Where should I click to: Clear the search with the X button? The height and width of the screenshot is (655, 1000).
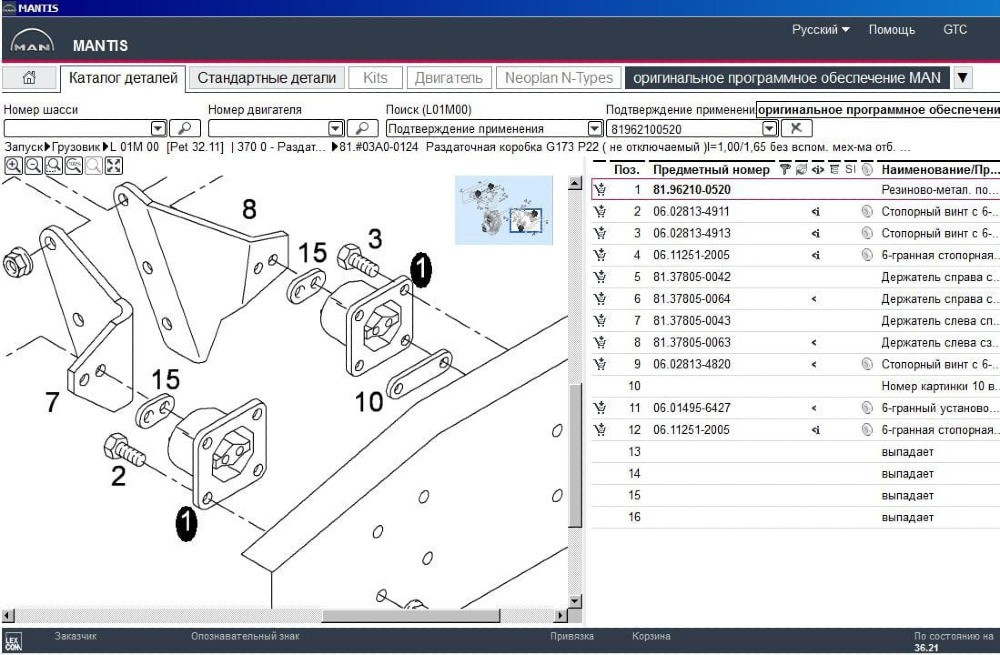(x=796, y=128)
